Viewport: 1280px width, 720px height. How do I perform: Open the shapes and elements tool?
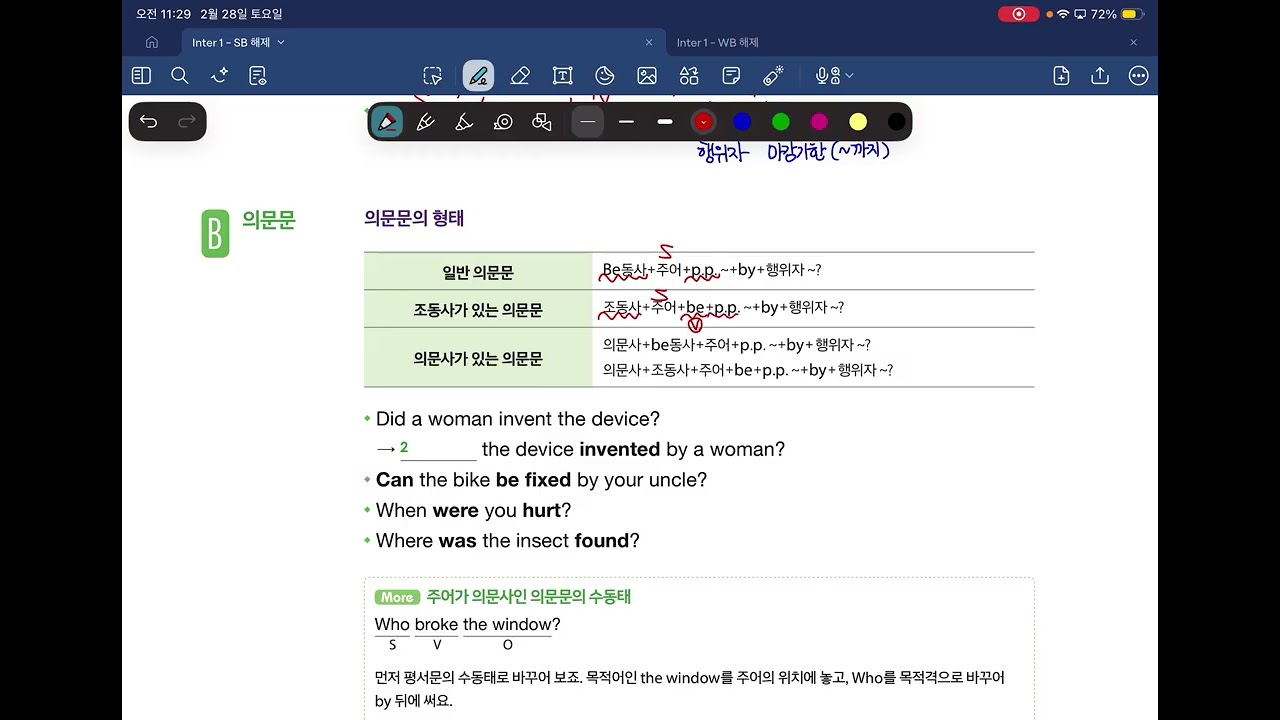[689, 76]
